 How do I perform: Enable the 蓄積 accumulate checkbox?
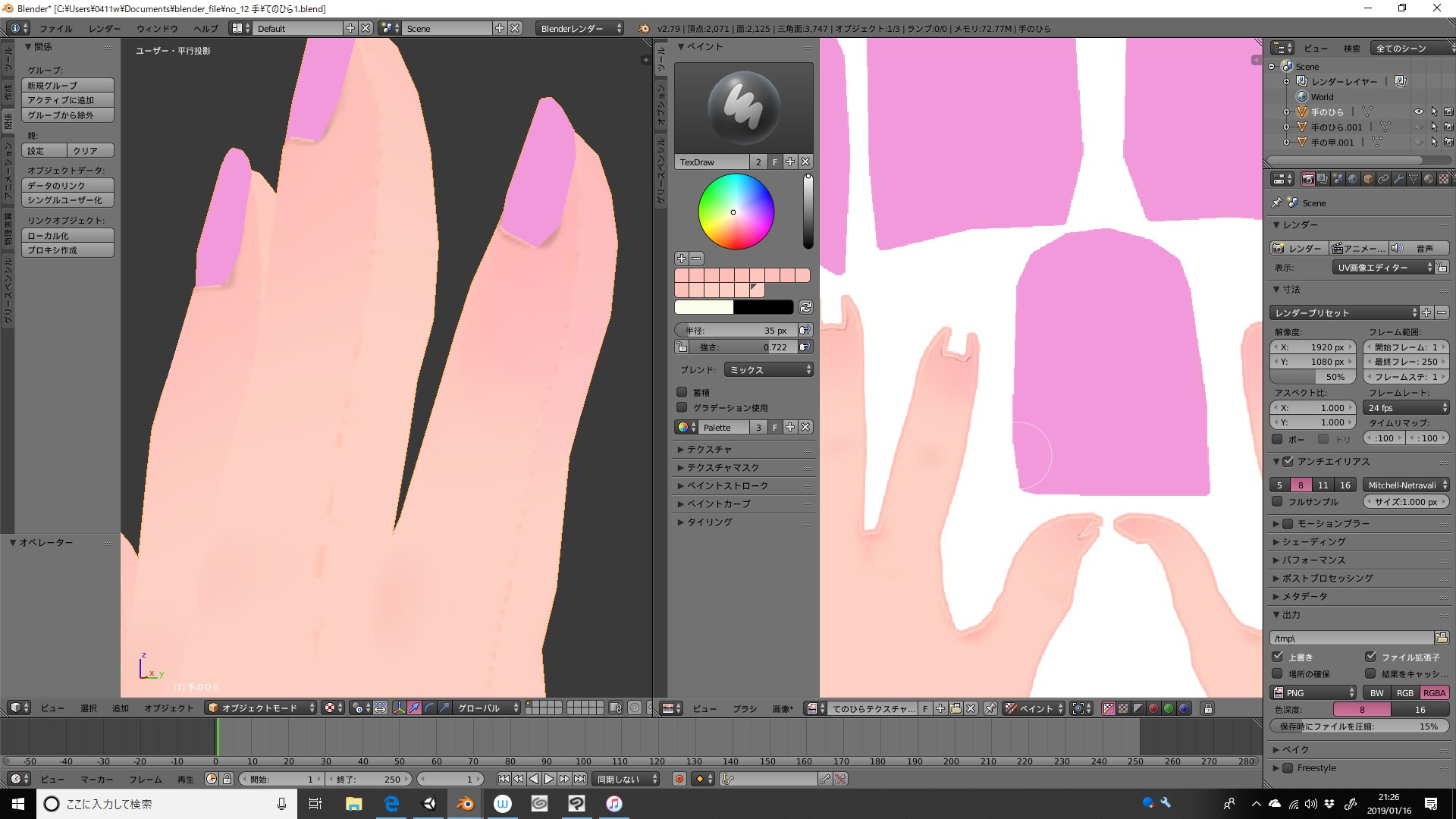pyautogui.click(x=682, y=392)
